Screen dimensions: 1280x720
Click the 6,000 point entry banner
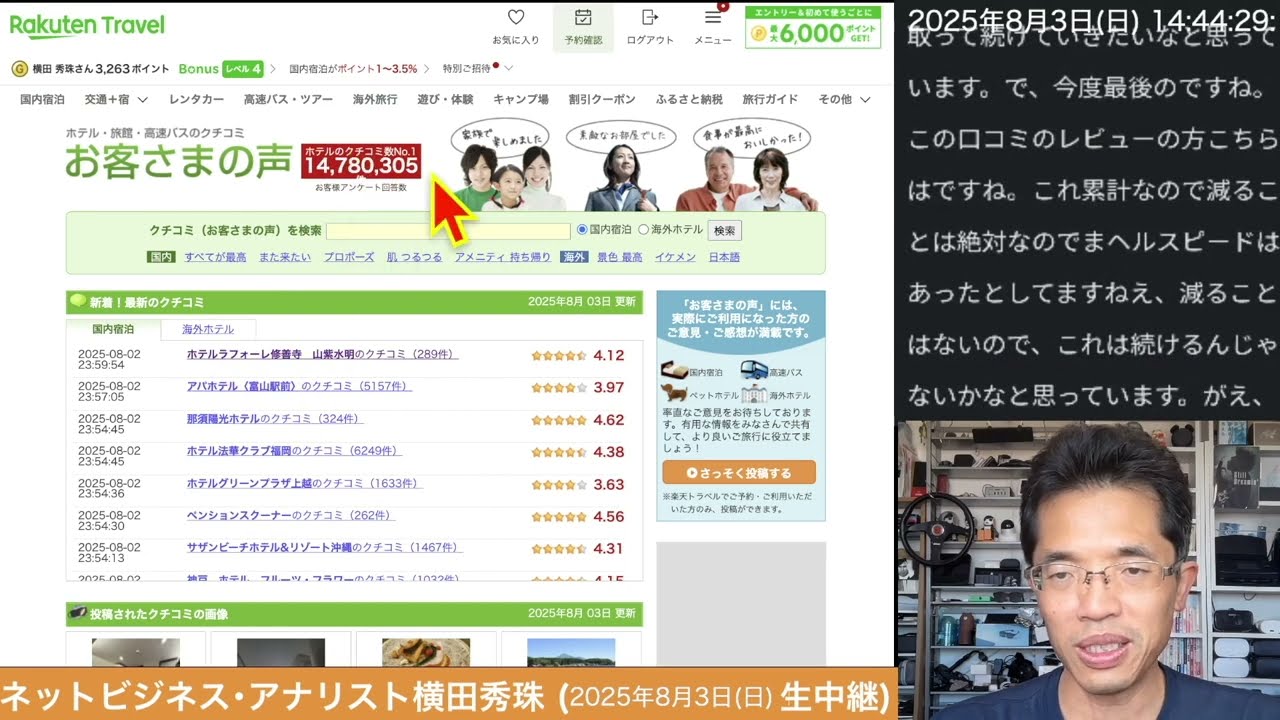[x=813, y=26]
